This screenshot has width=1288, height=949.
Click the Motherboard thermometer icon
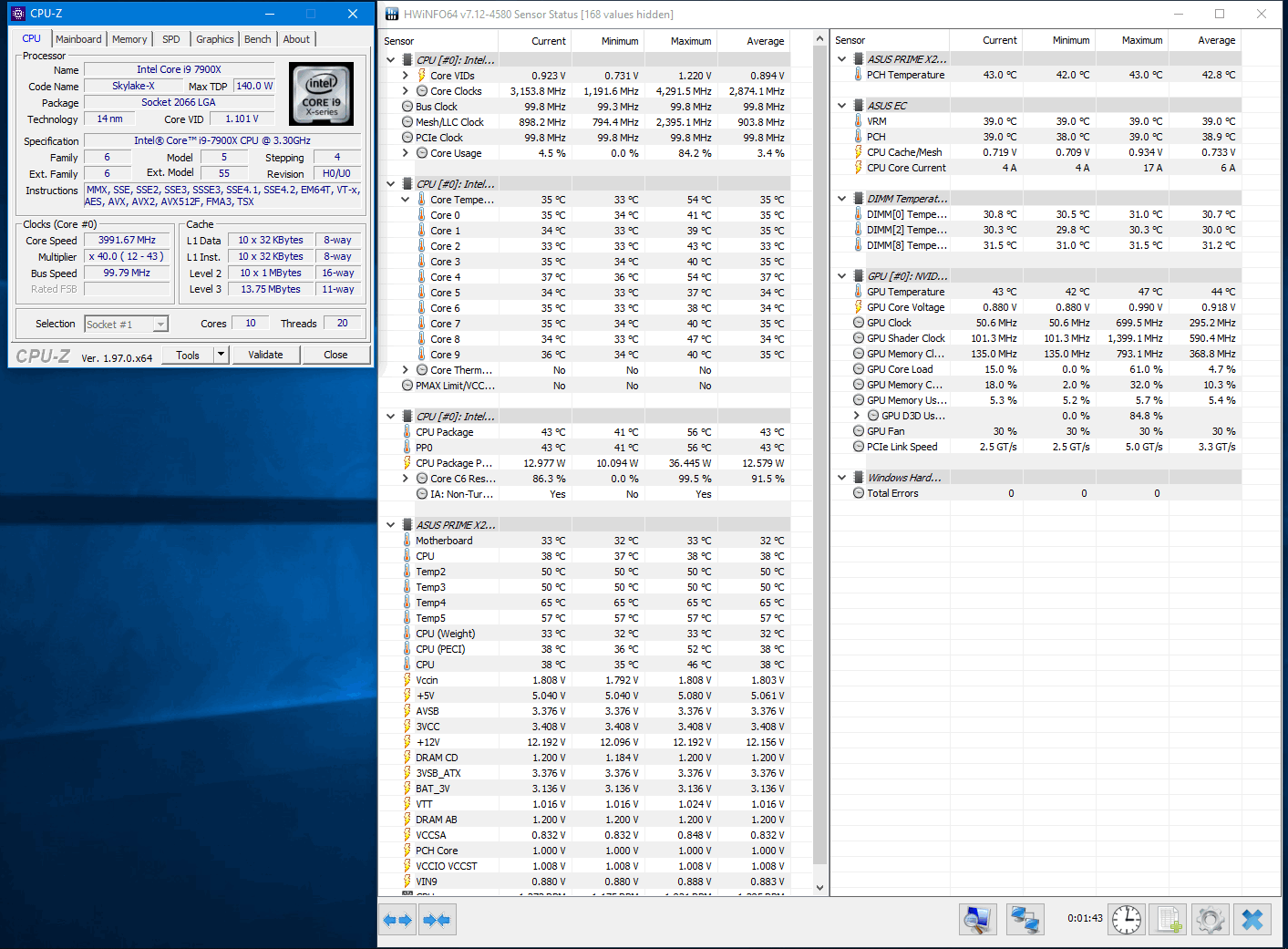(407, 541)
